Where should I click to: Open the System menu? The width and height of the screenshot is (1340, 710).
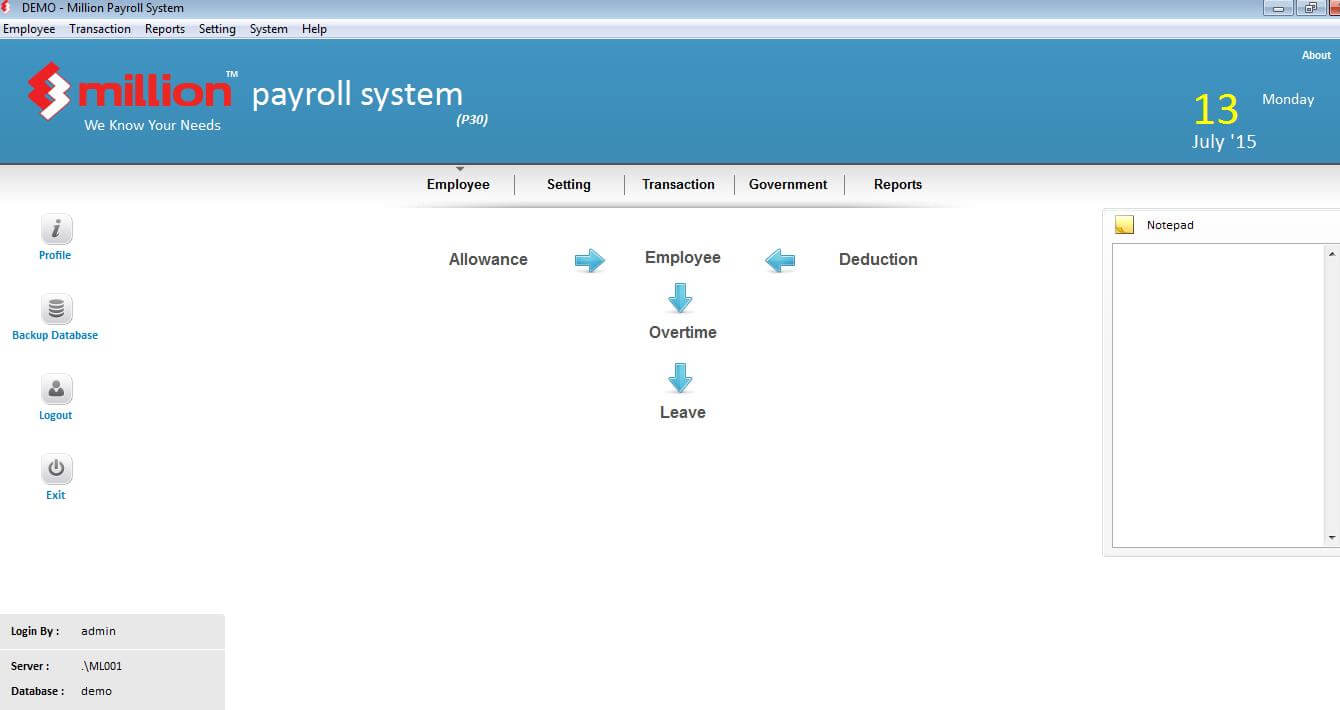[269, 29]
